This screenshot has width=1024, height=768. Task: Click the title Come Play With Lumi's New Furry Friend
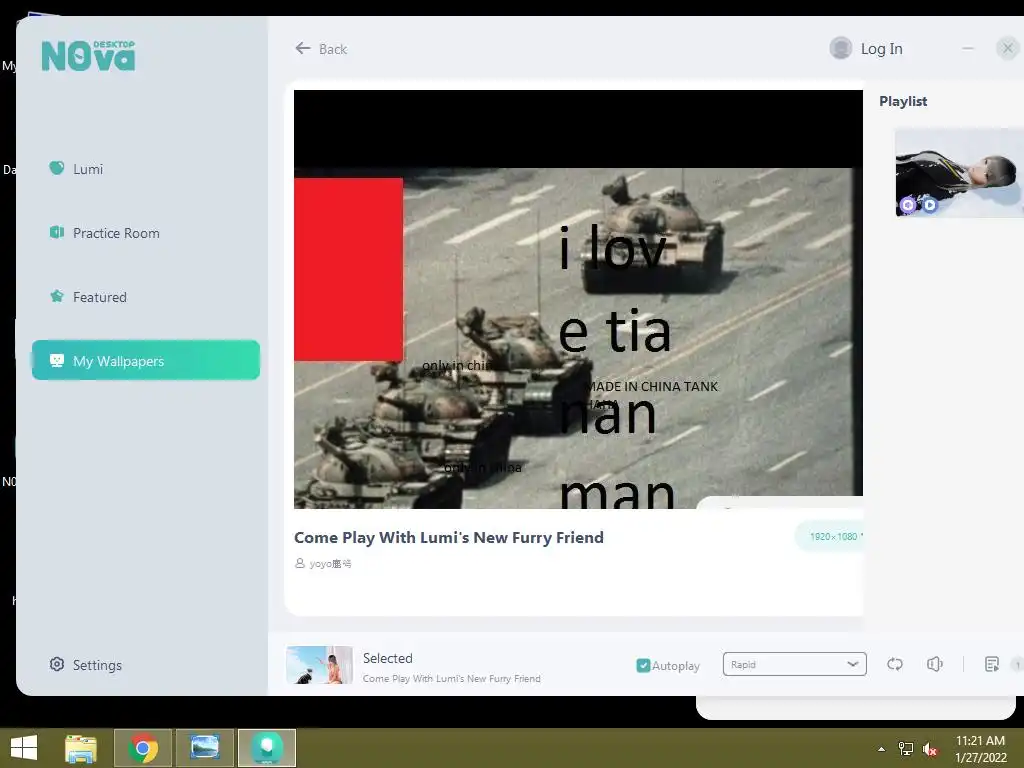[x=449, y=537]
